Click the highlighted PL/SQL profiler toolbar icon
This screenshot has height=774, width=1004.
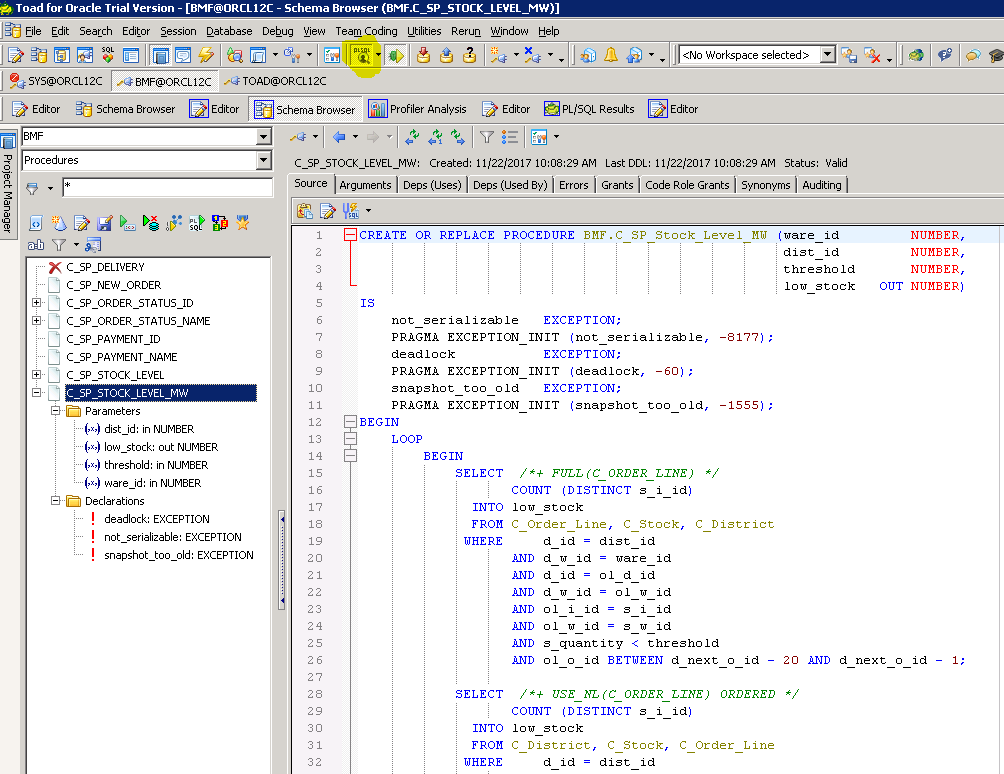(x=361, y=55)
